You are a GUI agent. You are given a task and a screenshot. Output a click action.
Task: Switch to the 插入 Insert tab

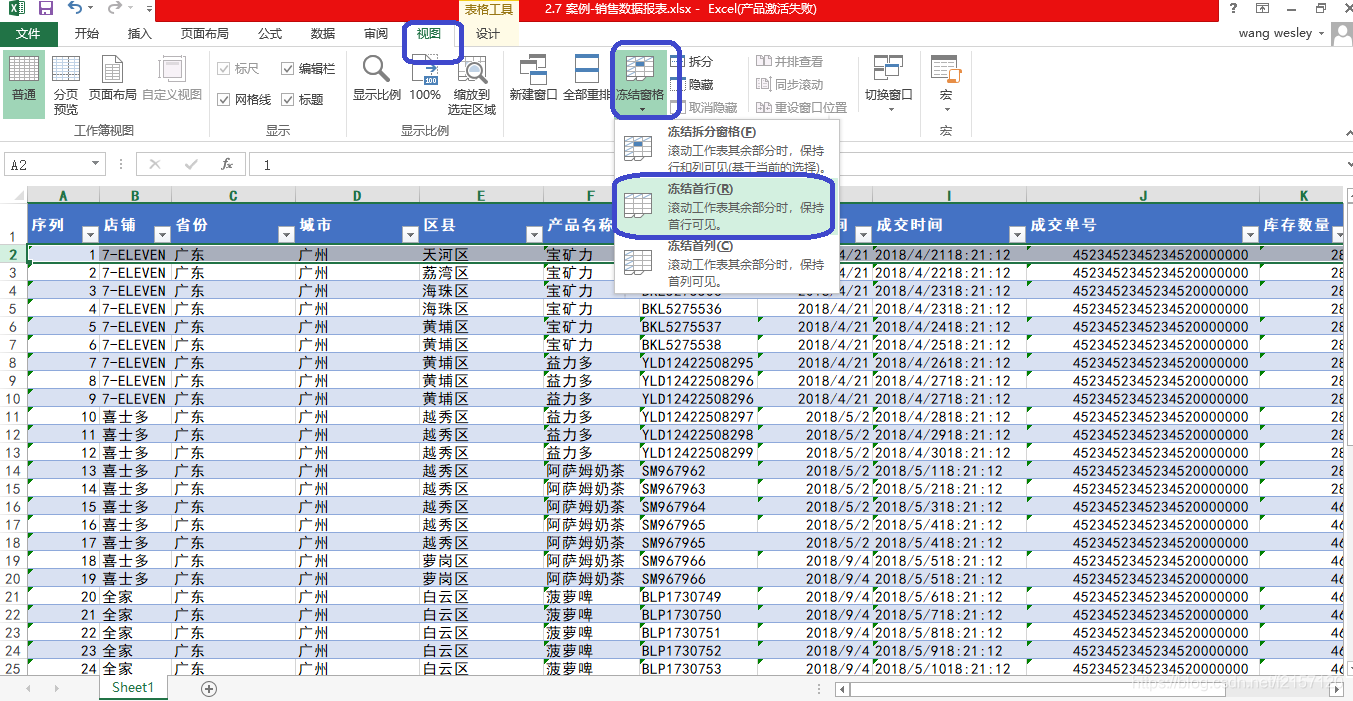click(140, 34)
